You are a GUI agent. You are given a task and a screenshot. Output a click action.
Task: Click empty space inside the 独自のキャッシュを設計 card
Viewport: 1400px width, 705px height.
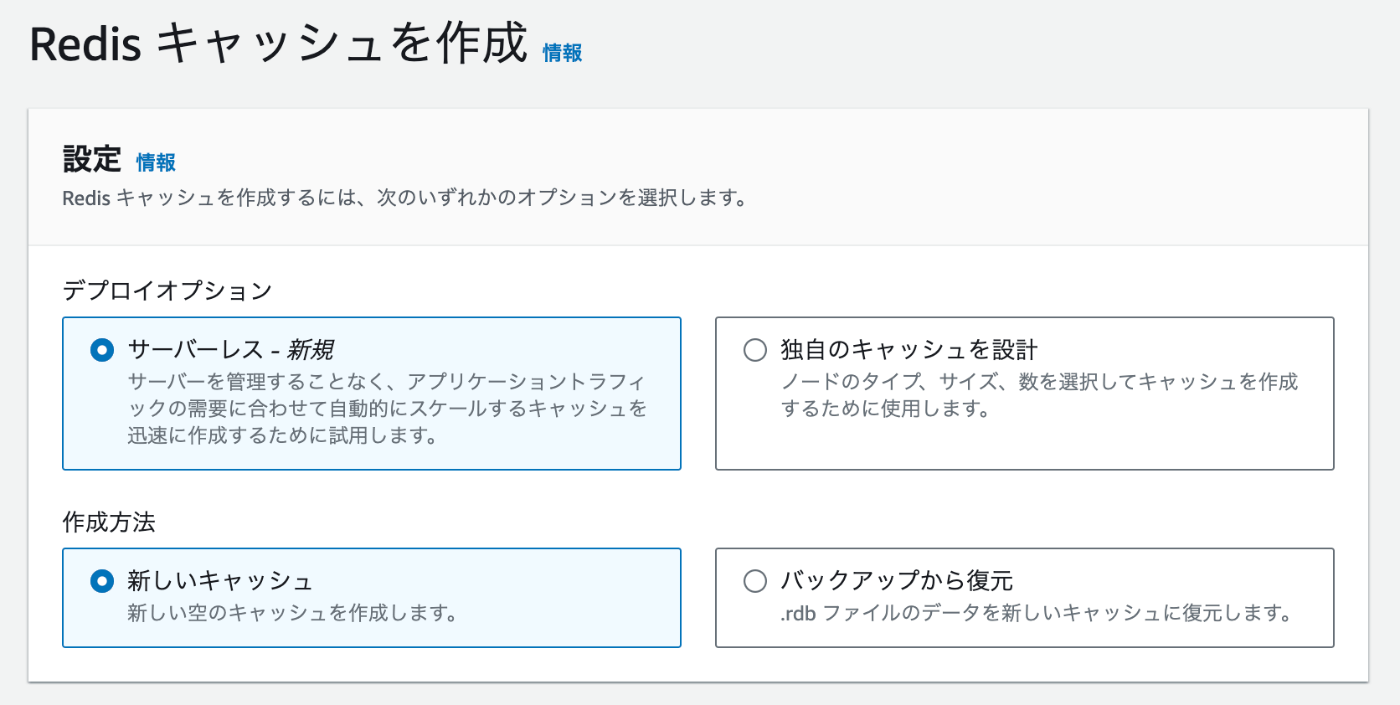coord(1024,447)
